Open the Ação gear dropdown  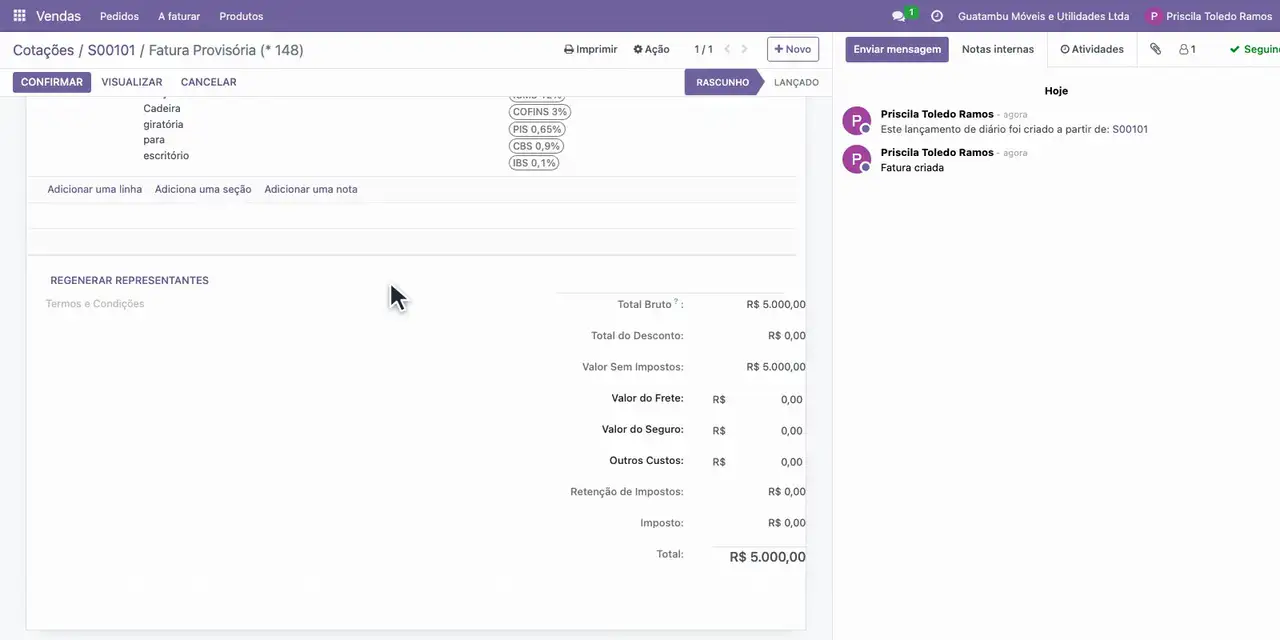point(651,49)
